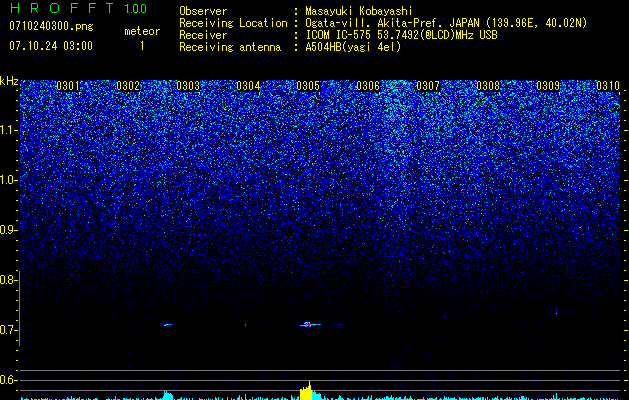This screenshot has height=400, width=629.
Task: Click the 0.8 frequency axis label
Action: point(8,280)
